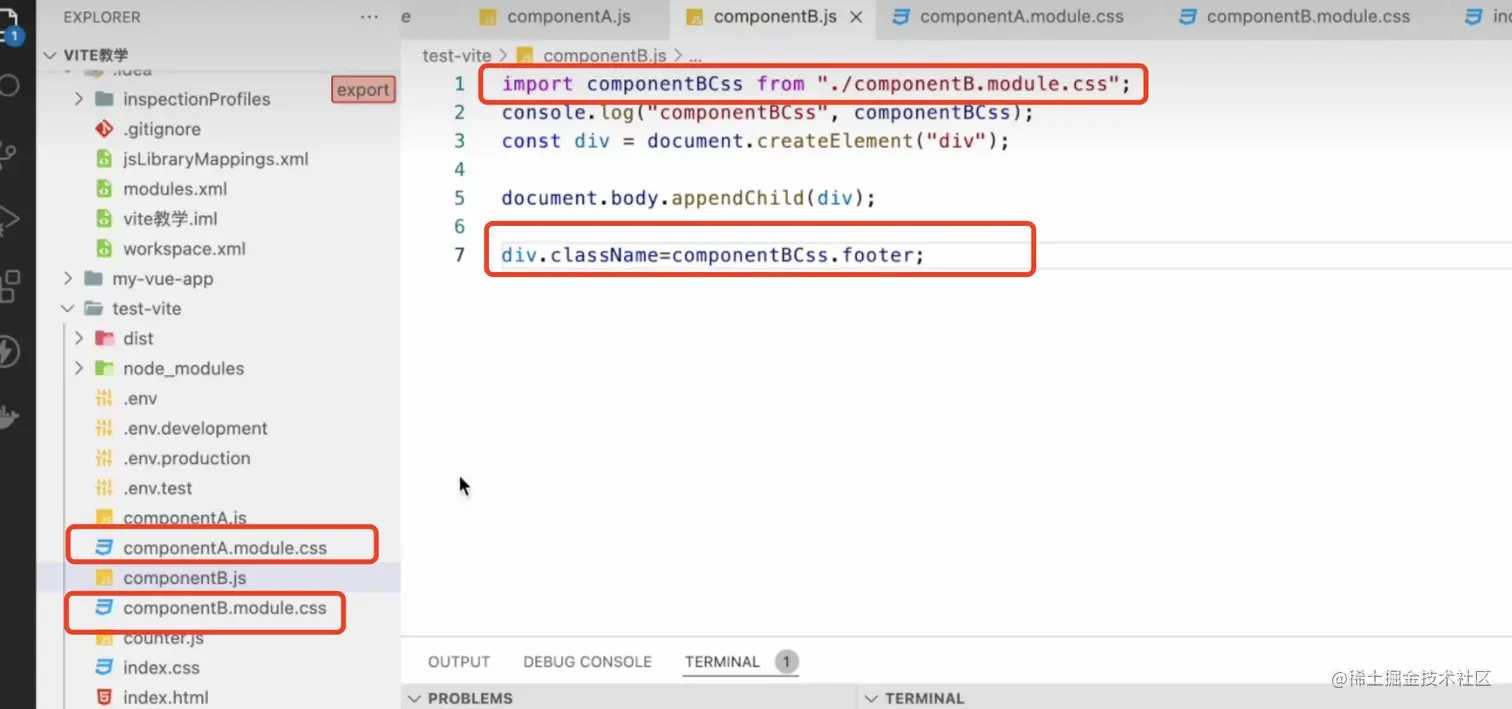Image resolution: width=1512 pixels, height=709 pixels.
Task: Click the document.createElement line of code
Action: pyautogui.click(x=756, y=141)
